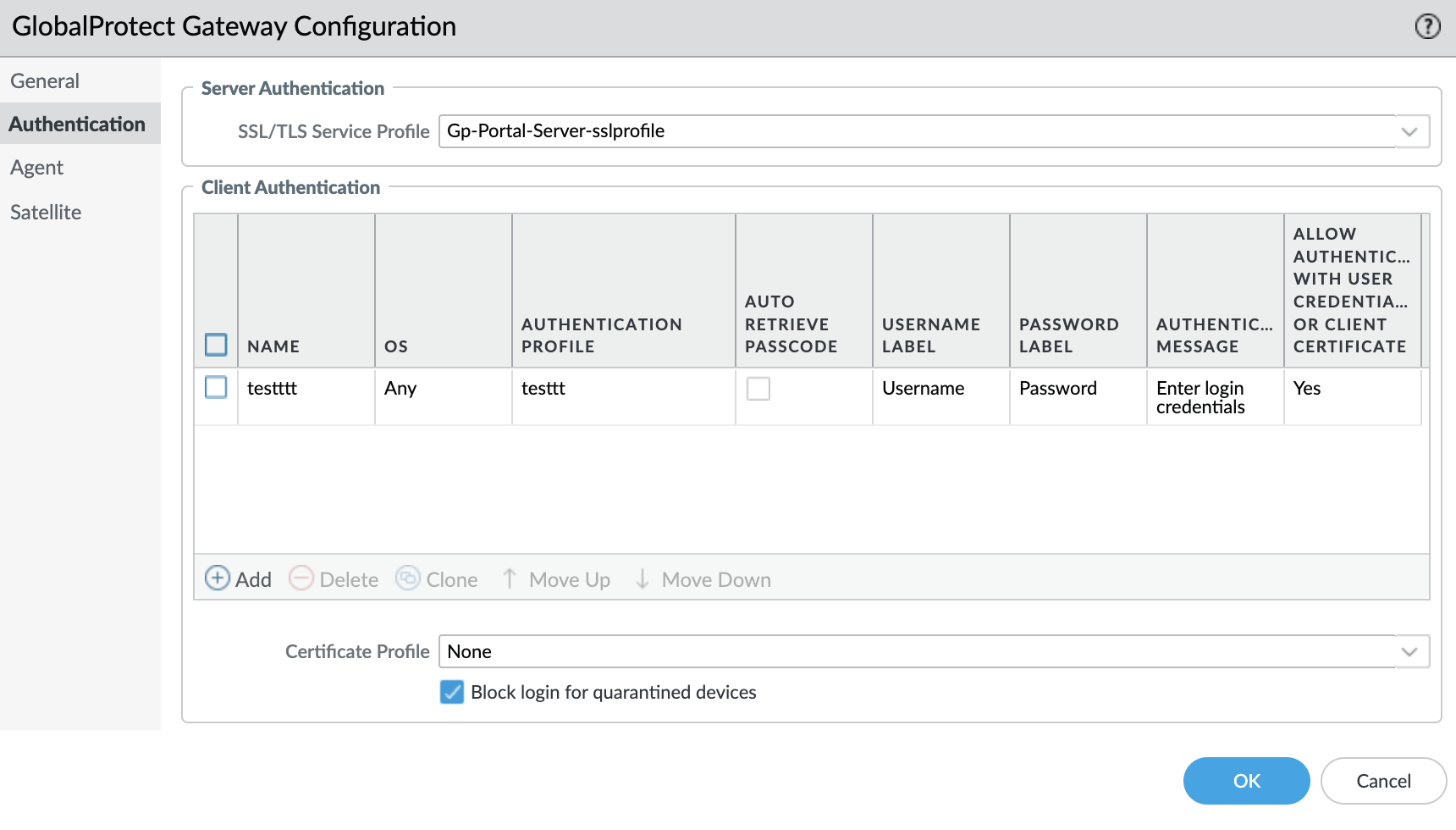This screenshot has height=830, width=1456.
Task: Click the SSL/TLS Service Profile text field
Action: tap(914, 131)
